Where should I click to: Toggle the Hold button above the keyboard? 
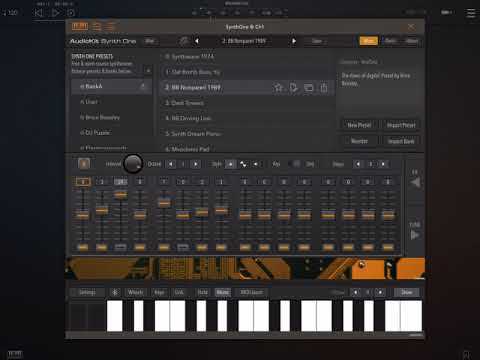point(202,292)
